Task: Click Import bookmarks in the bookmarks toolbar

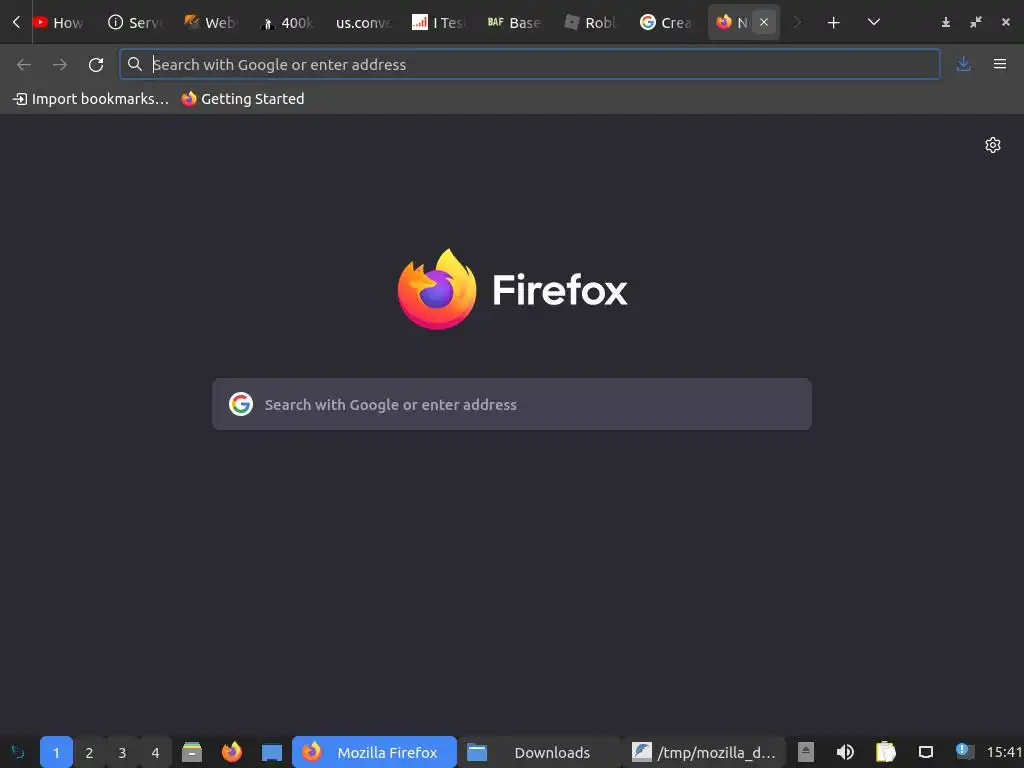Action: (x=91, y=99)
